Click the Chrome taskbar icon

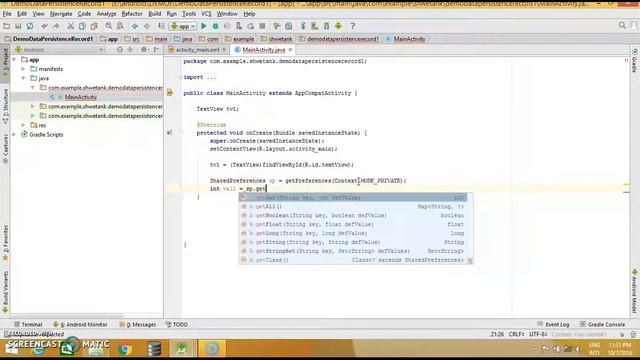click(125, 349)
